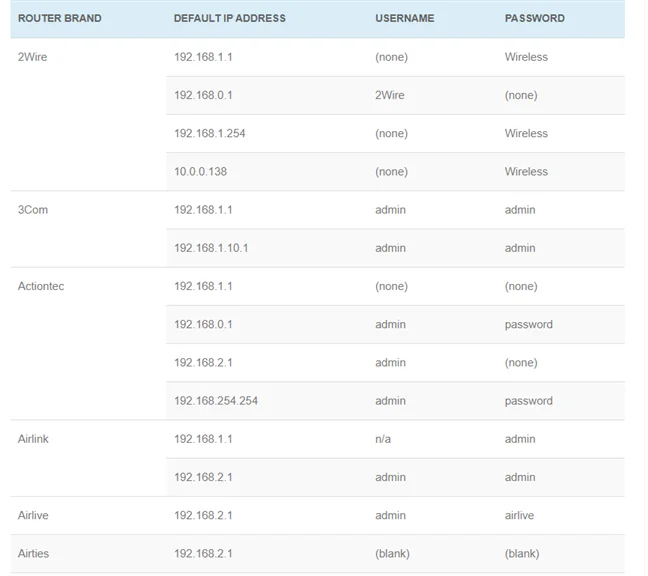
Task: Click 192.168.1.1 in the 2Wire row
Action: 203,57
